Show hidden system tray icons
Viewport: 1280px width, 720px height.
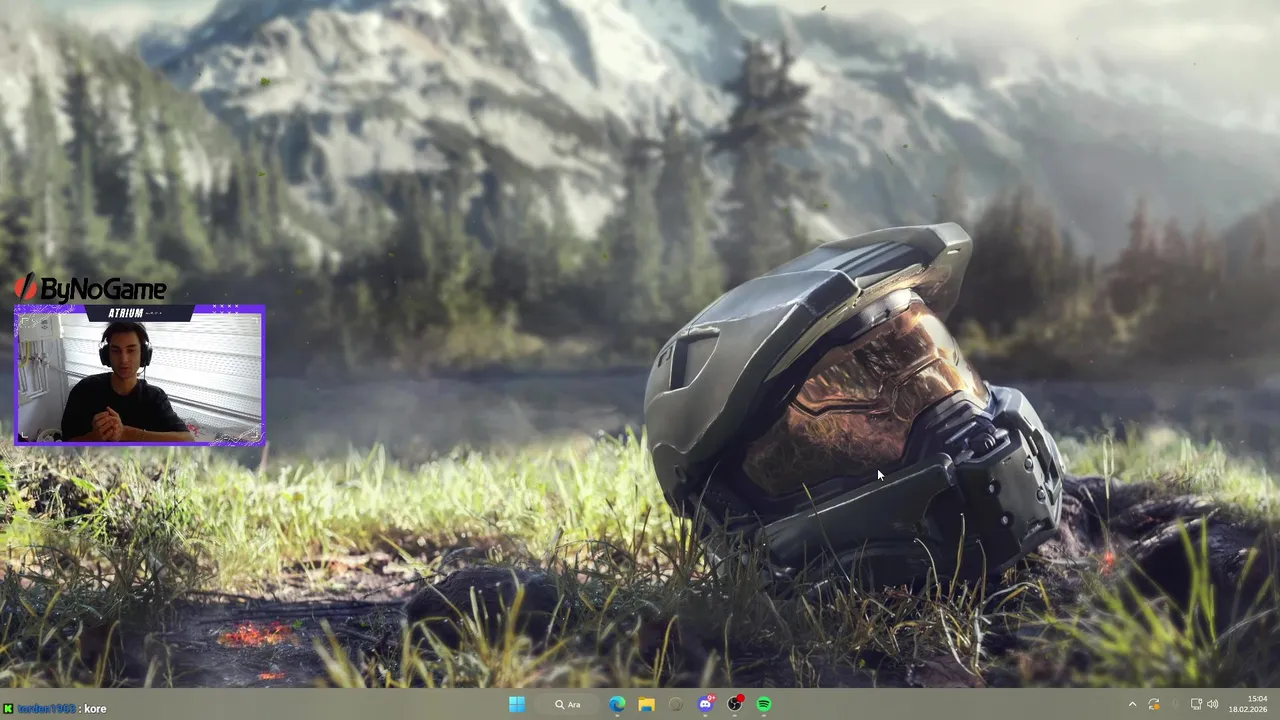tap(1132, 704)
